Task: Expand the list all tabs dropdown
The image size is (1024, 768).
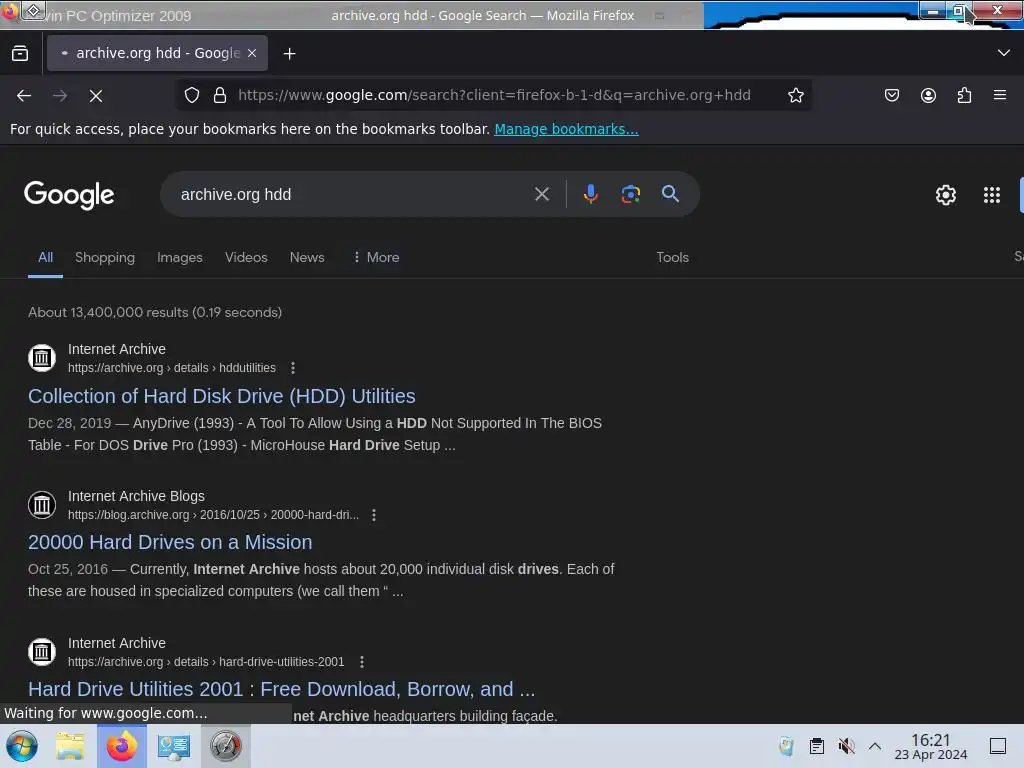Action: pos(1004,53)
